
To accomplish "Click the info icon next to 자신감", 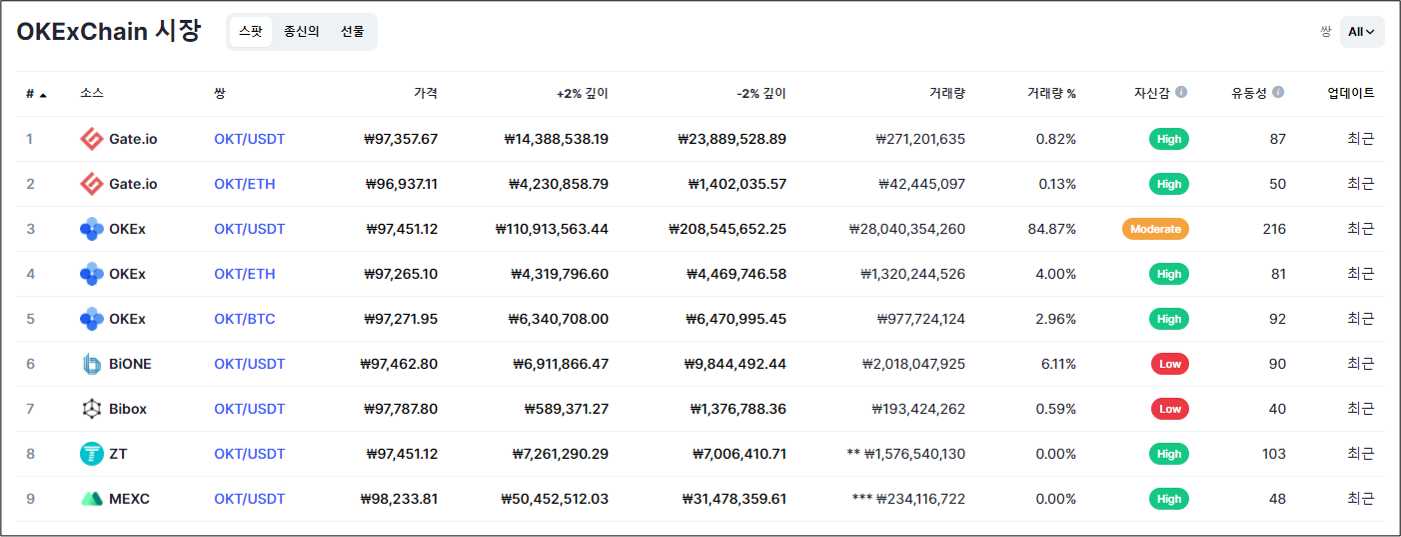I will 1181,93.
